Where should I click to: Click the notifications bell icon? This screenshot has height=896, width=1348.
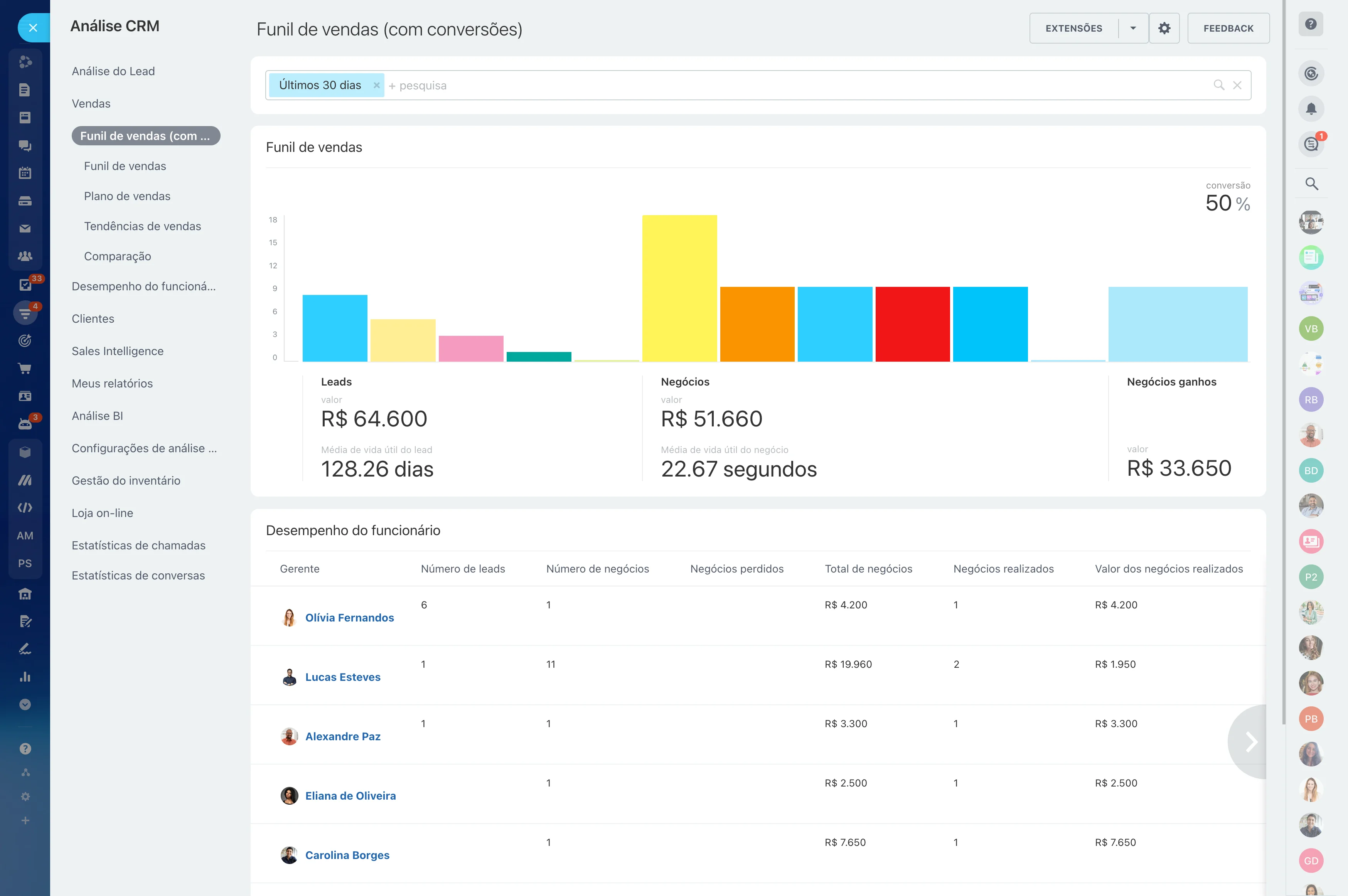coord(1311,109)
